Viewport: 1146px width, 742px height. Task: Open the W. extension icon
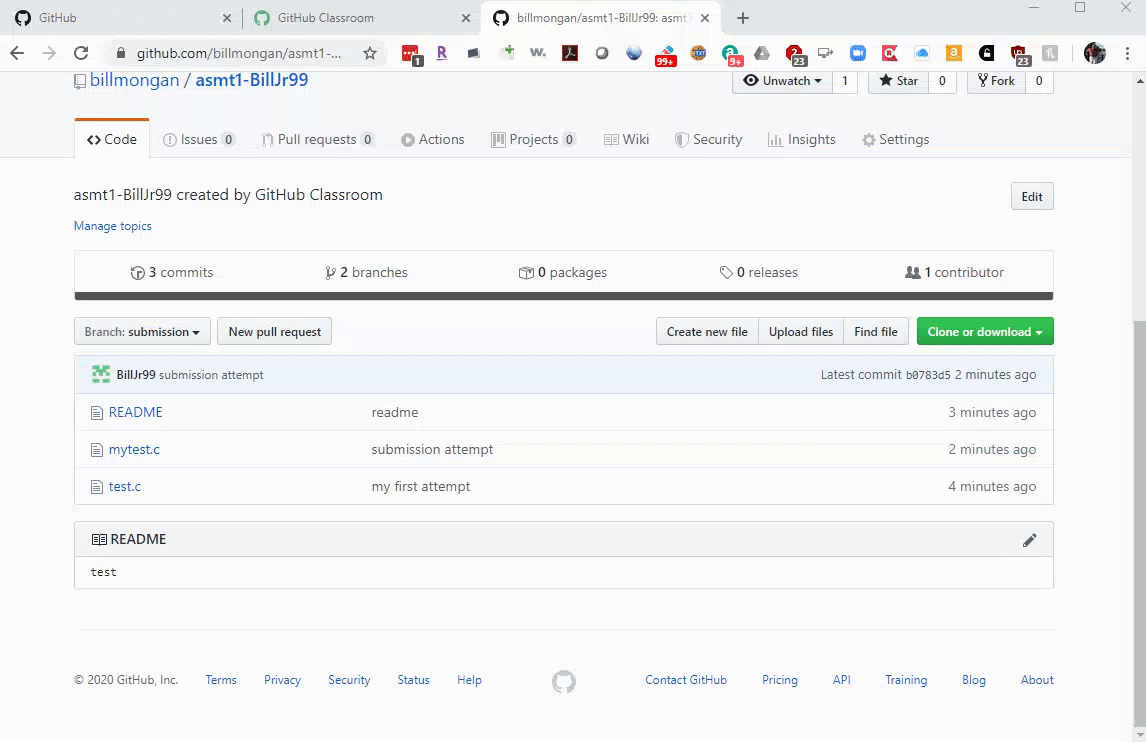(538, 53)
